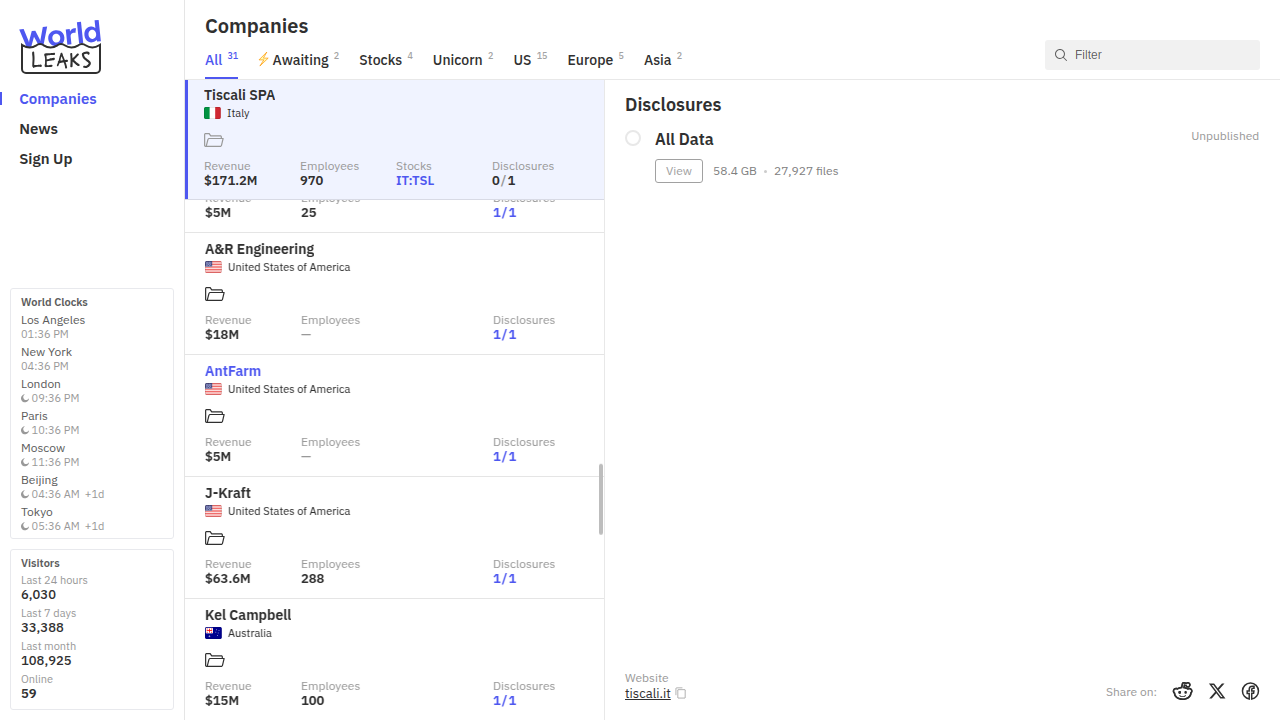Click the Companies page heading
The height and width of the screenshot is (720, 1280).
coord(257,26)
